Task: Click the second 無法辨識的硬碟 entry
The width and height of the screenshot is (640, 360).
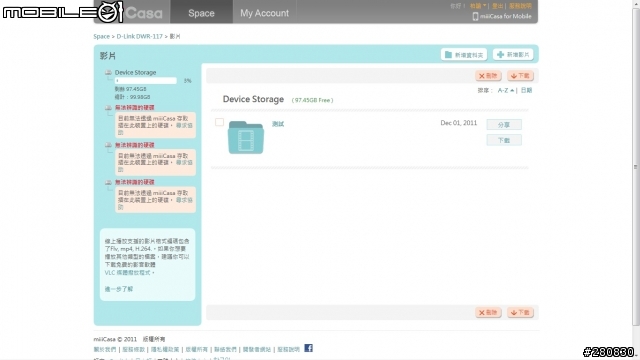Action: point(135,145)
